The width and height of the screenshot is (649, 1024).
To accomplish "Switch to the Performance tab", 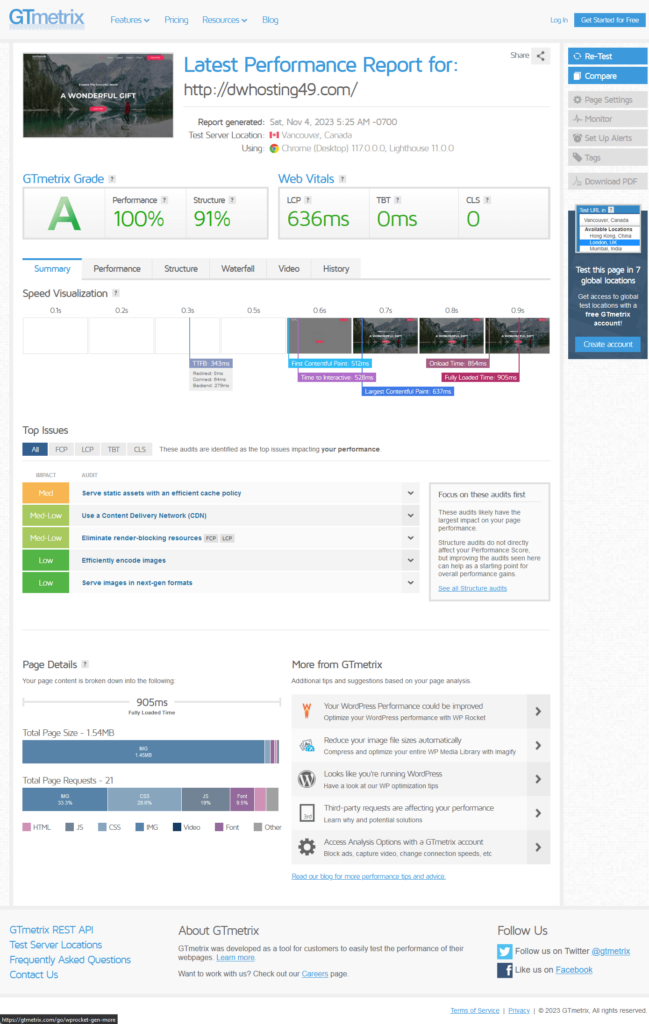I will coord(117,268).
